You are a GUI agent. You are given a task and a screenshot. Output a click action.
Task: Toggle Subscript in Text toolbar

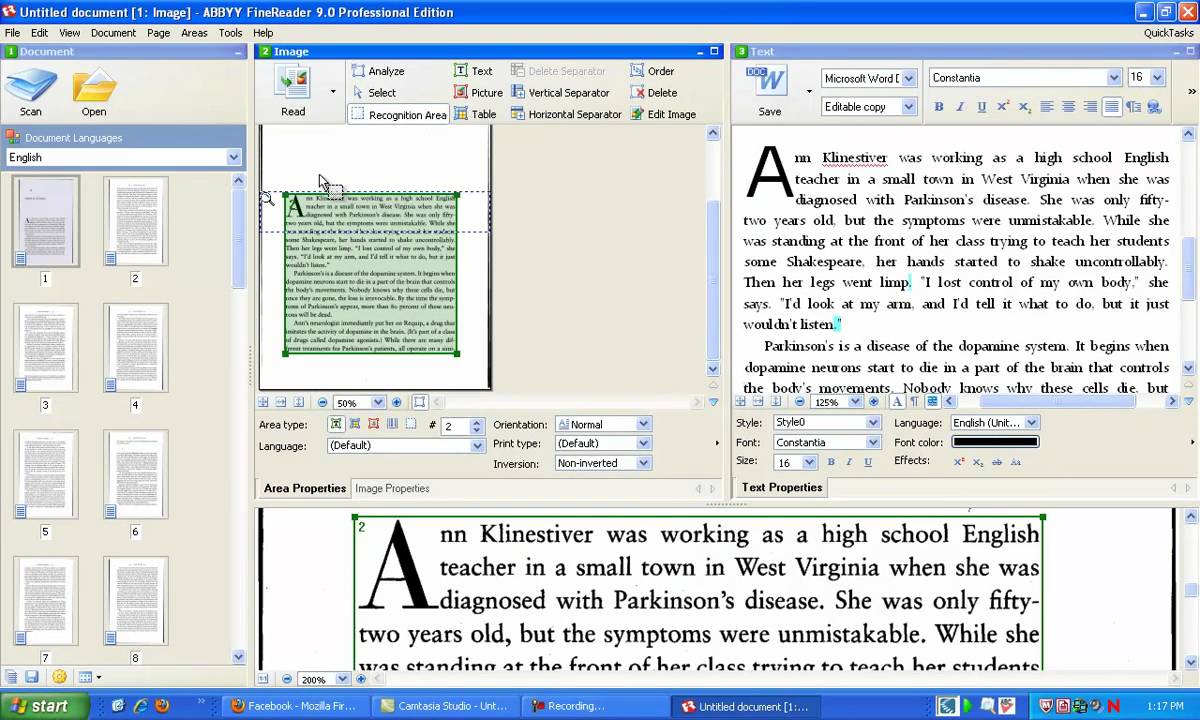pos(1024,107)
